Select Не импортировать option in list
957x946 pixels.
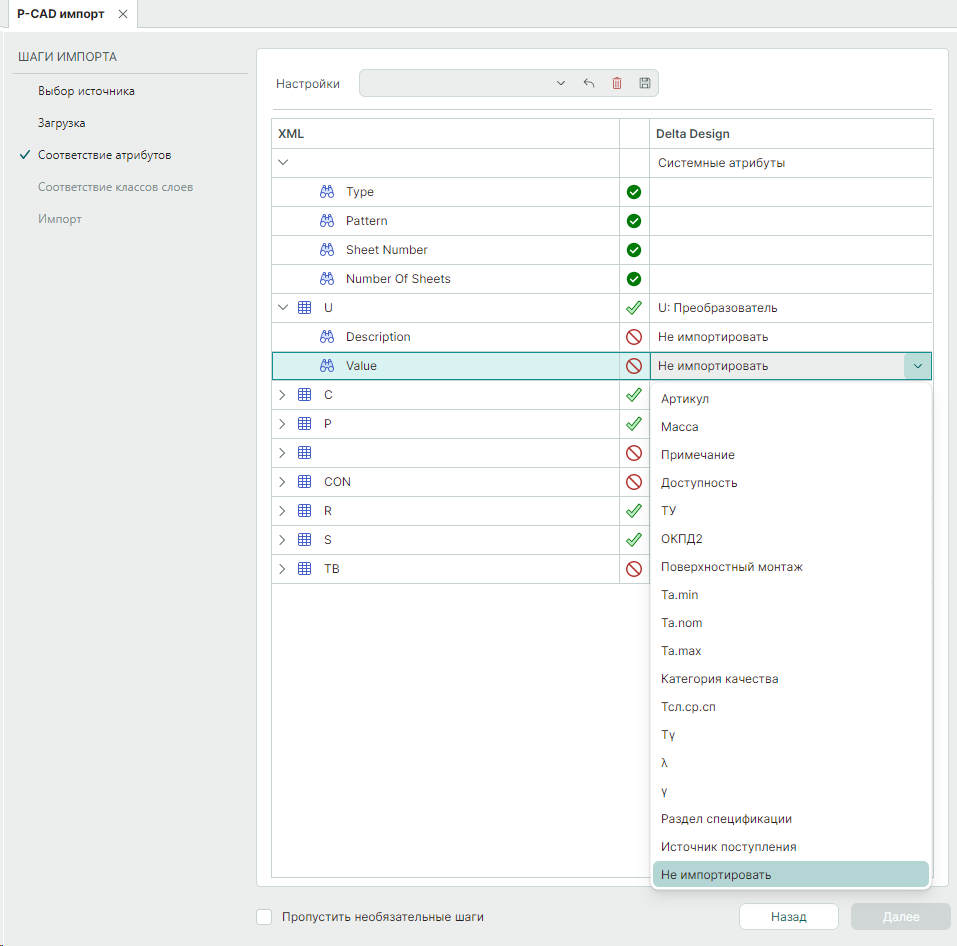point(716,875)
